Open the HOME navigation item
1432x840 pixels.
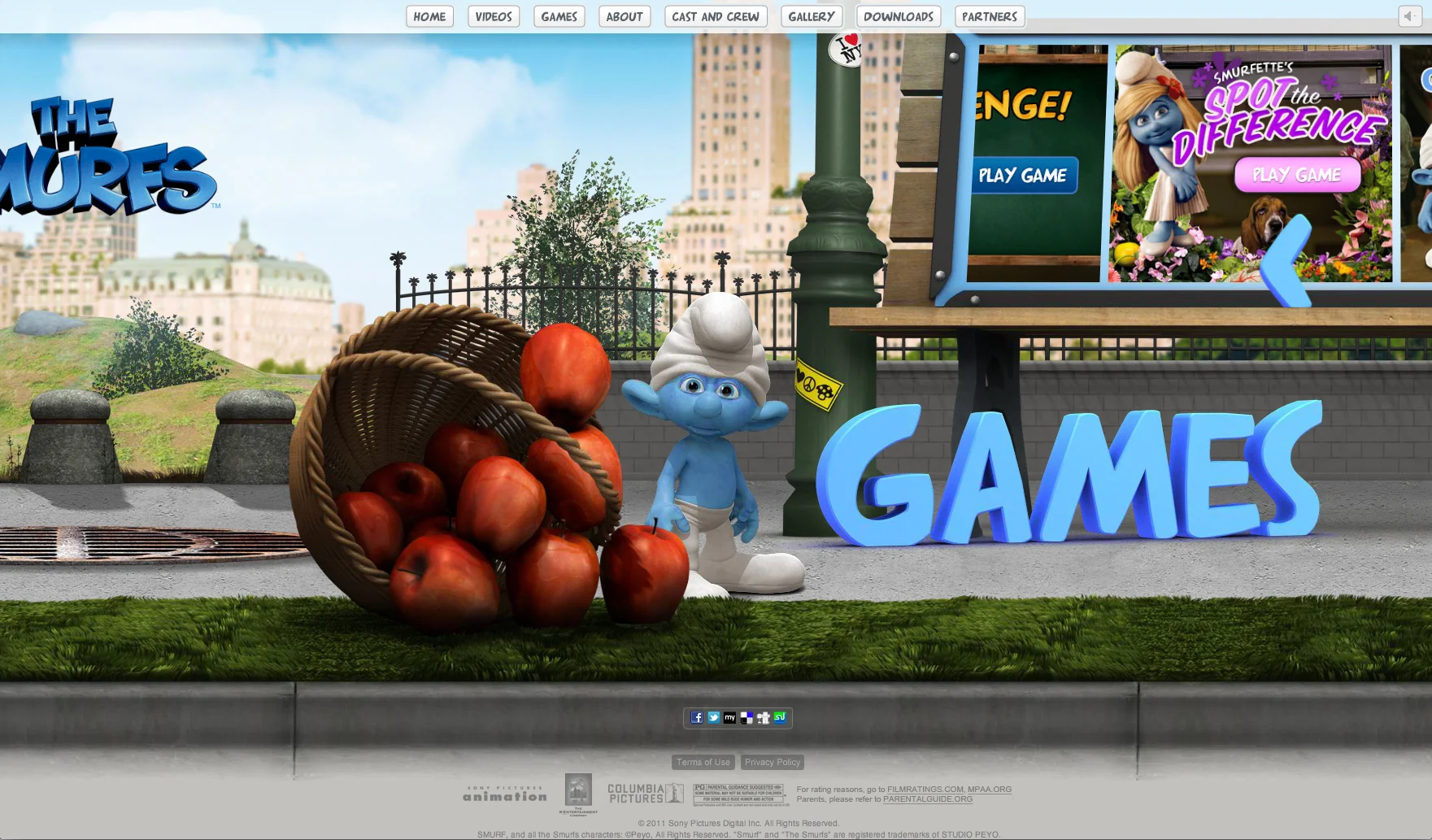coord(429,16)
